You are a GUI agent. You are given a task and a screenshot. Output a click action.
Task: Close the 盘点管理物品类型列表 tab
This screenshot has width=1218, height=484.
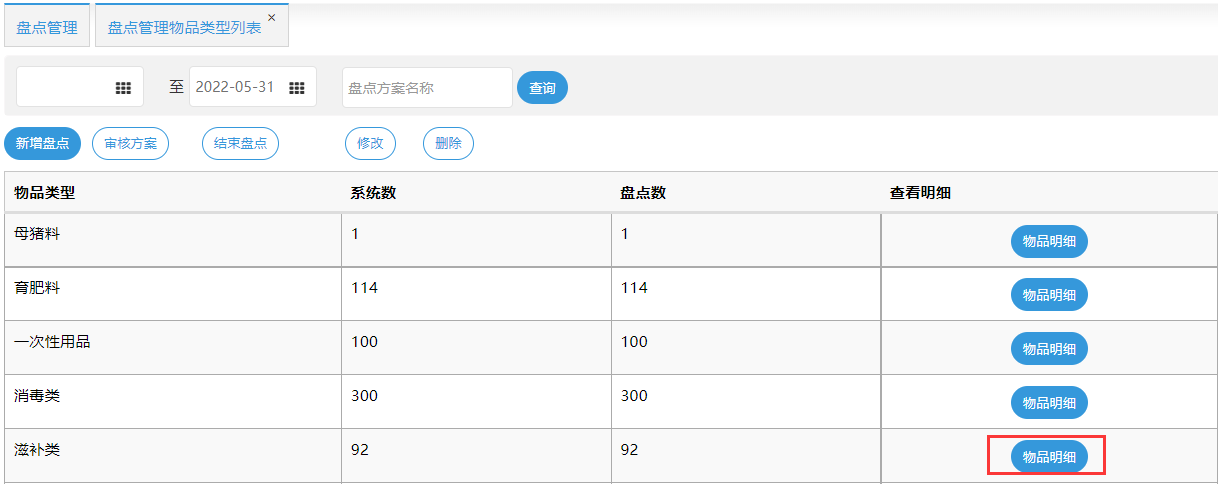[271, 18]
